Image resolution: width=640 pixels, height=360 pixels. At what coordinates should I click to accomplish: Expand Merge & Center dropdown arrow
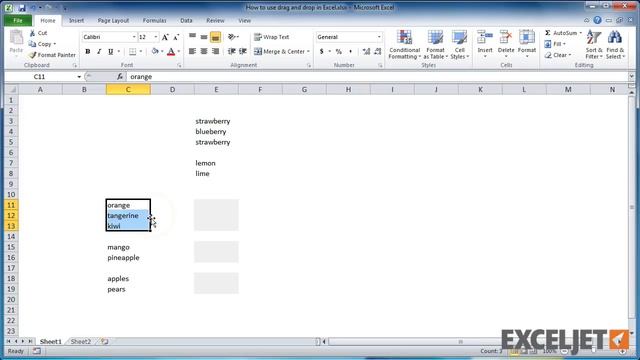coord(308,51)
